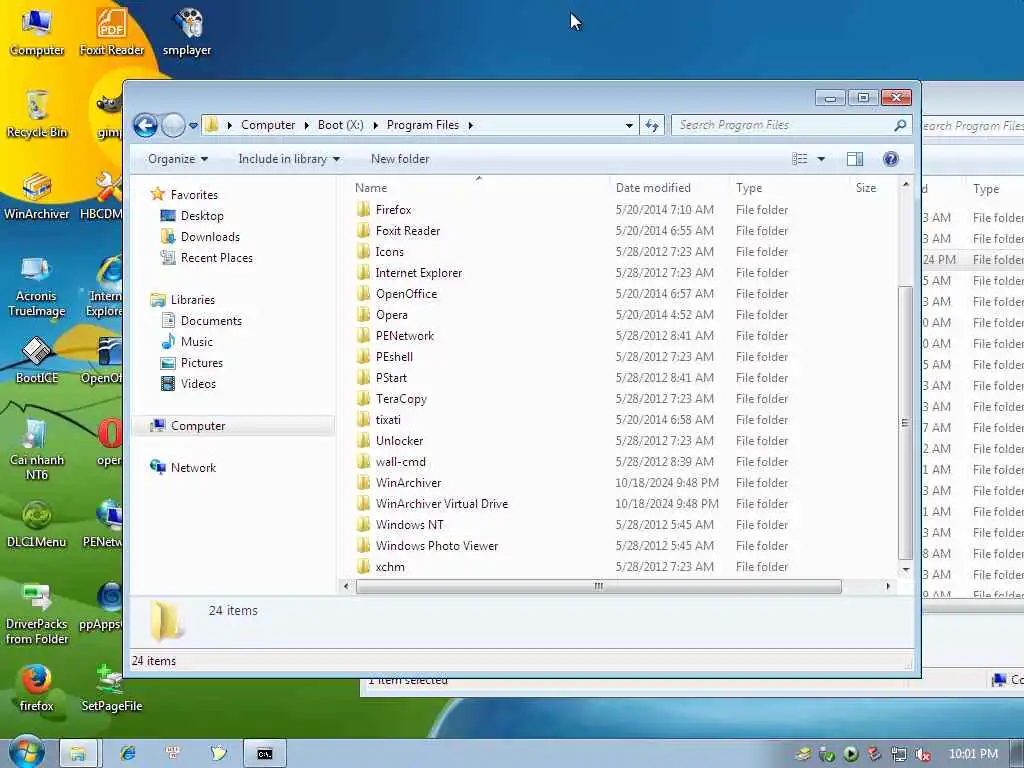Click the vertical scrollbar thumb

905,423
